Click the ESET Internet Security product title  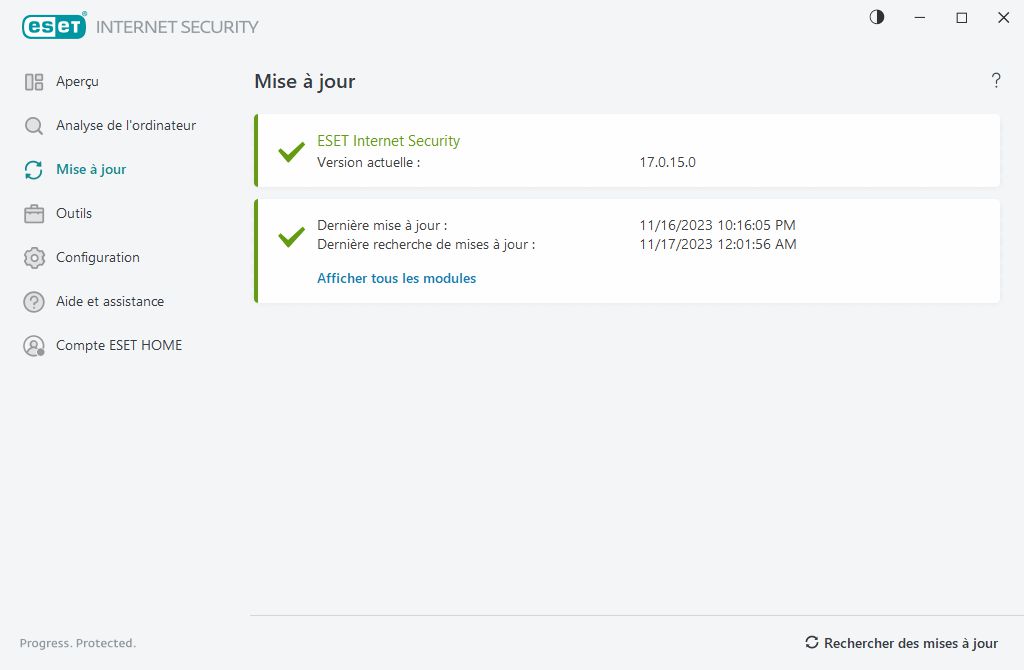[x=388, y=141]
